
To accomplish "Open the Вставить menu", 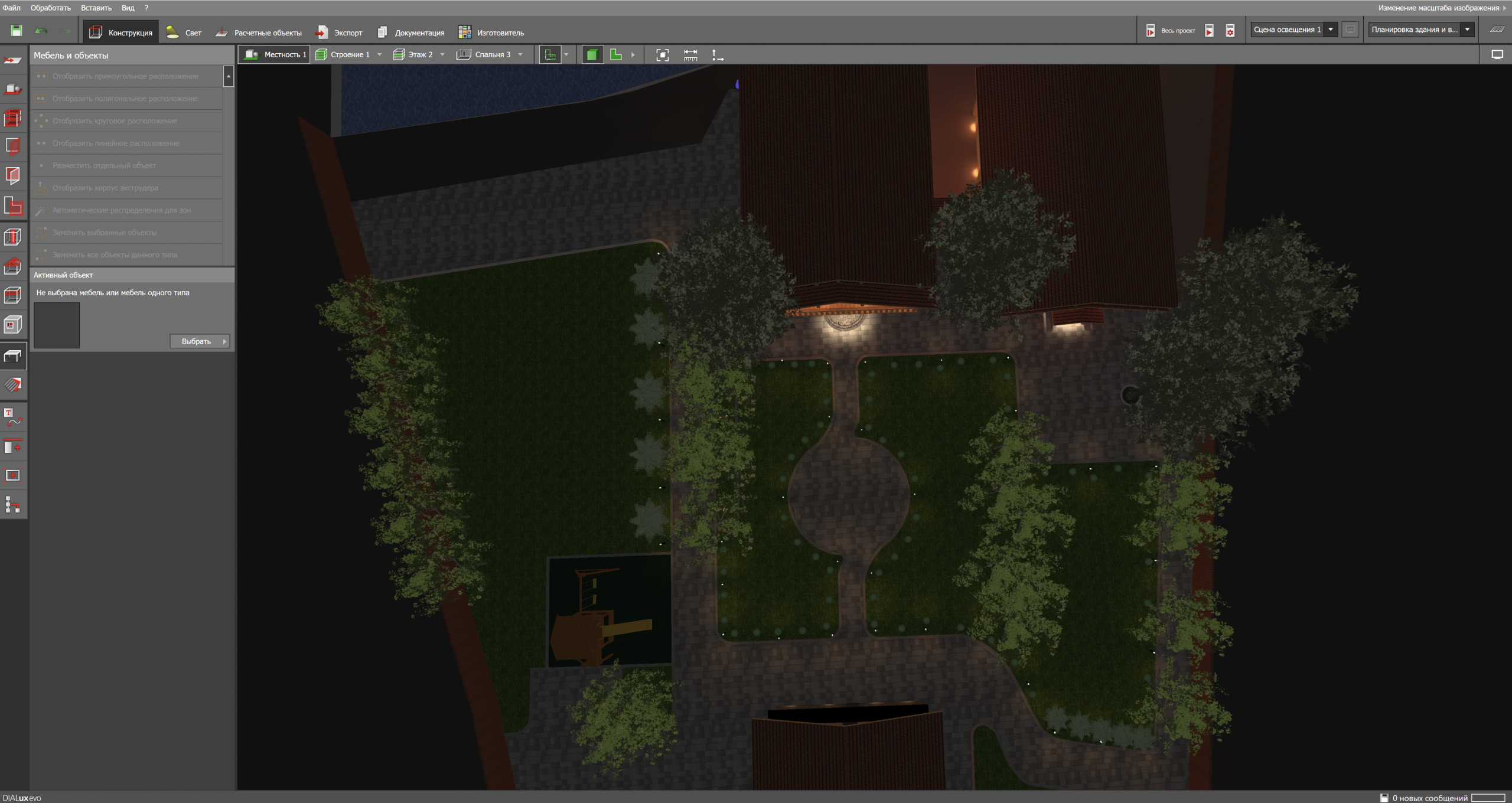I will [96, 8].
